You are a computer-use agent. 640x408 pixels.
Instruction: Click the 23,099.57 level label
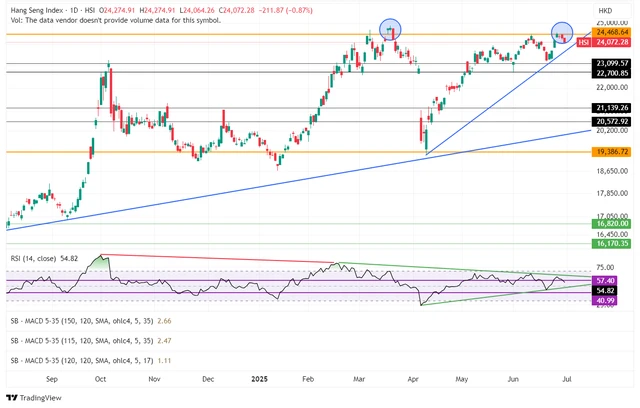pos(612,63)
